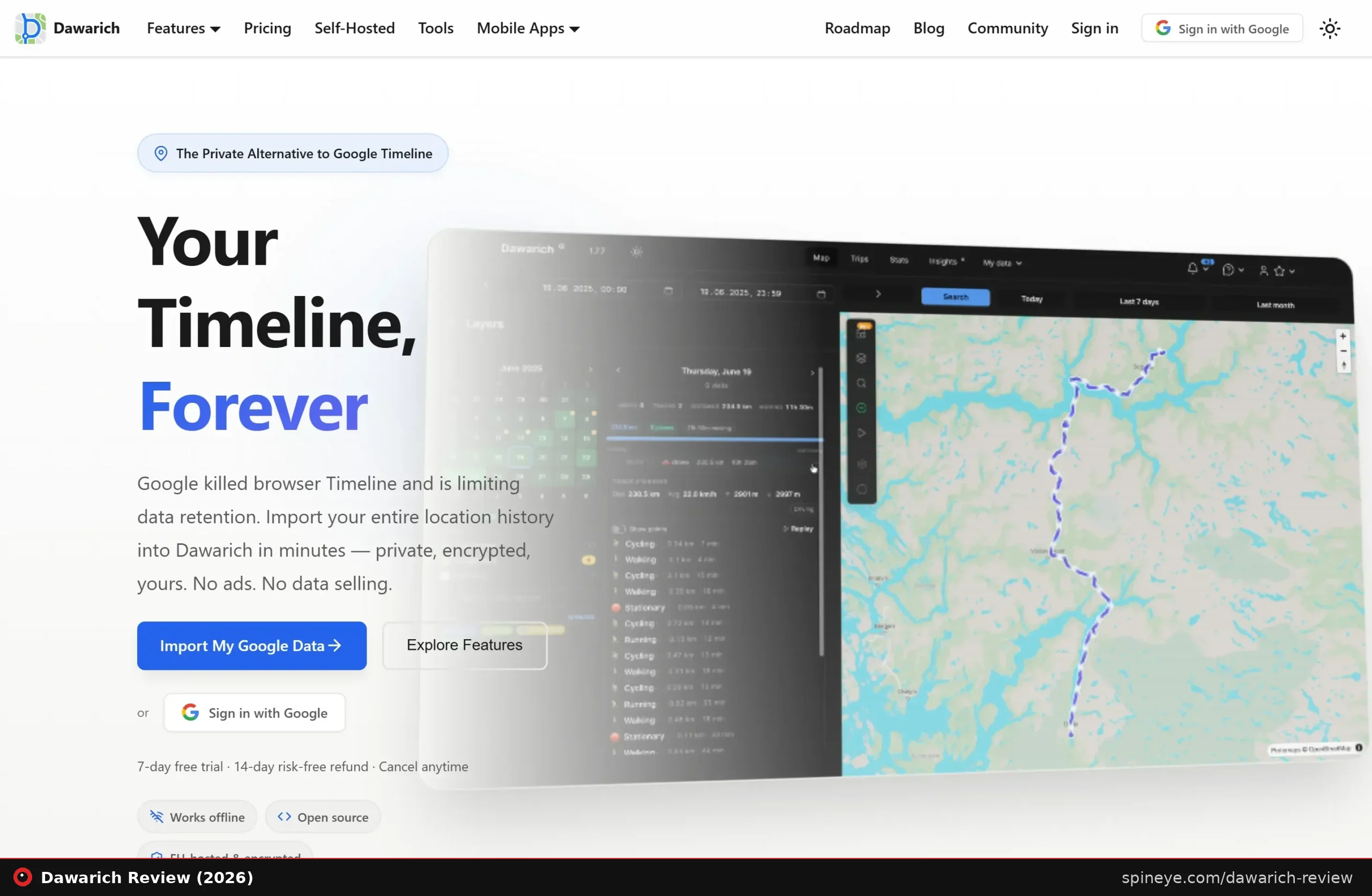Click the play triangle icon in map toolbar

pos(861,432)
